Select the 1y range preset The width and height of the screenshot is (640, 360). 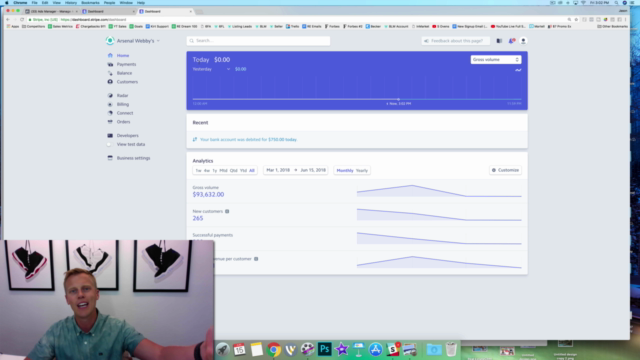click(215, 171)
